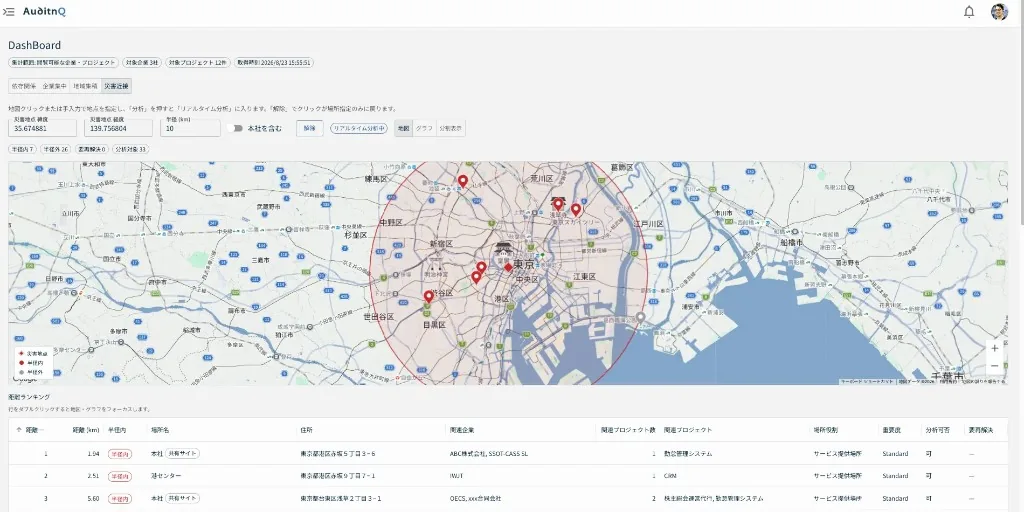1024x512 pixels.
Task: Show the 地図 view
Action: pyautogui.click(x=404, y=129)
